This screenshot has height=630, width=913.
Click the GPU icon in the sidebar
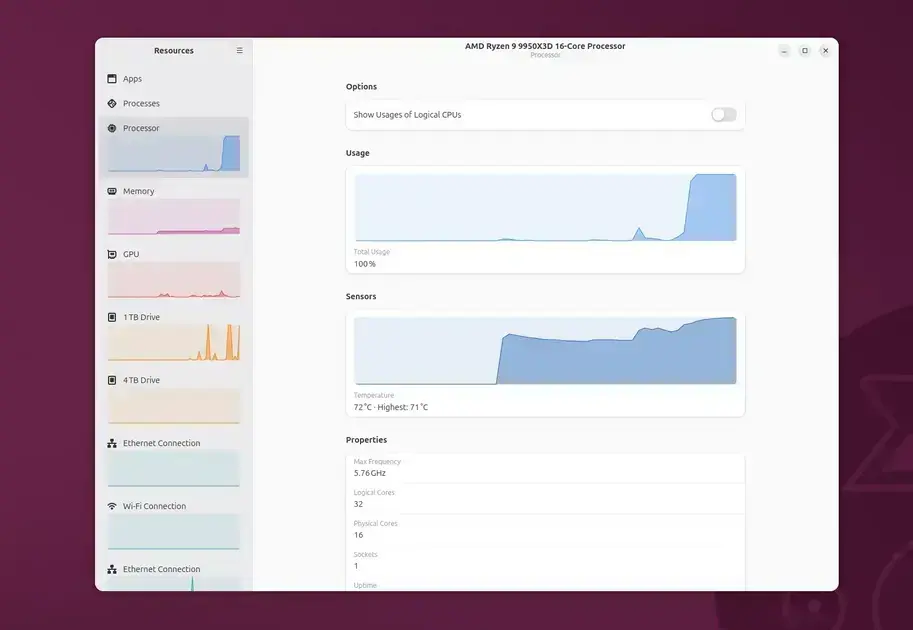[x=112, y=254]
